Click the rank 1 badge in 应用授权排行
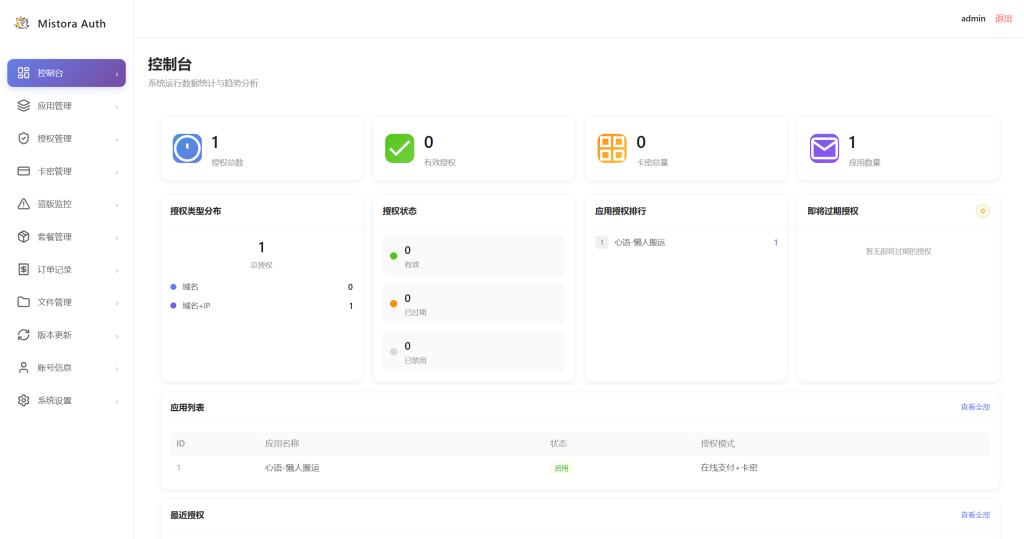The height and width of the screenshot is (539, 1024). click(x=601, y=242)
